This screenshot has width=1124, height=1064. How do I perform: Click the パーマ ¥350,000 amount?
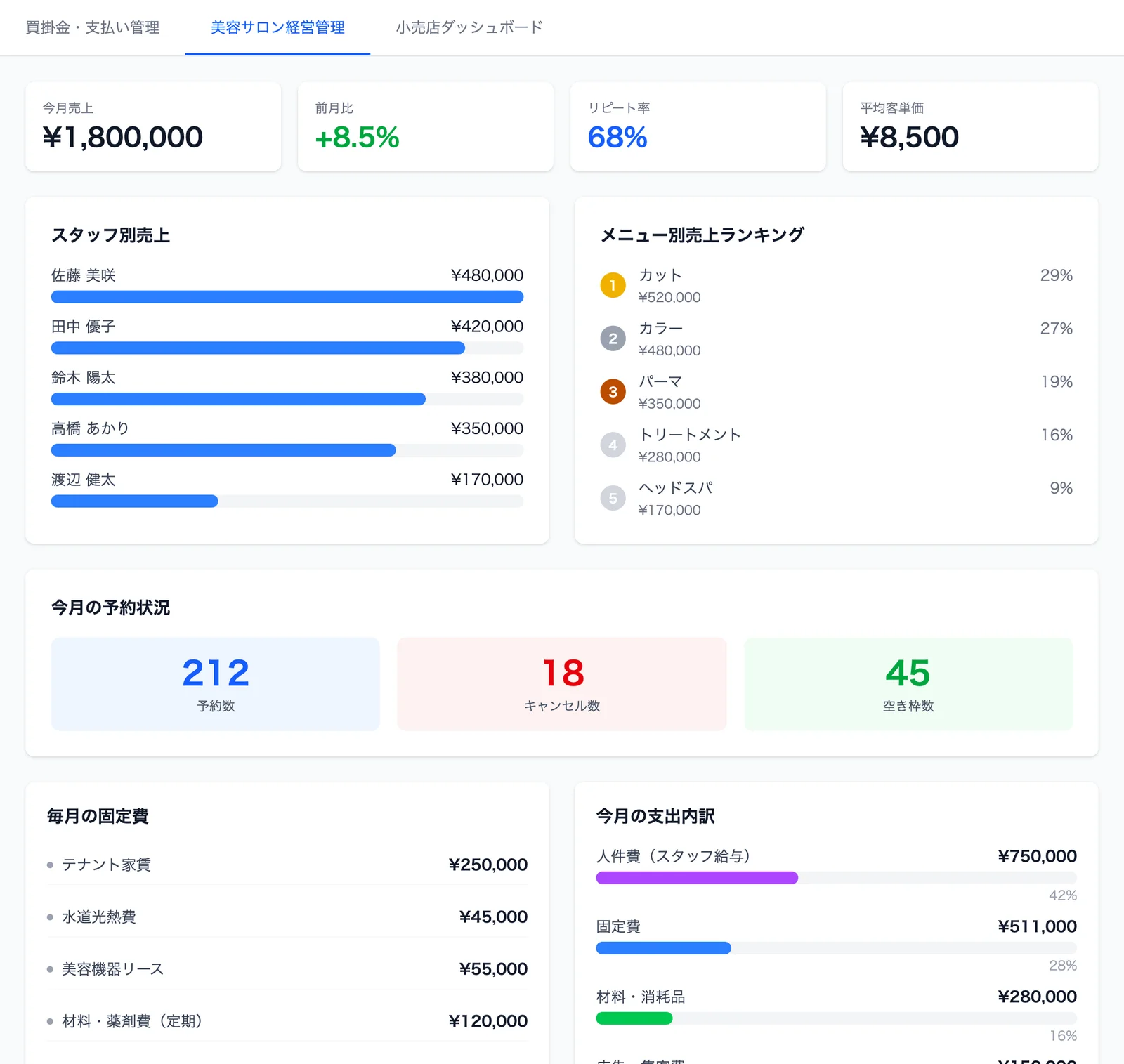pos(669,404)
